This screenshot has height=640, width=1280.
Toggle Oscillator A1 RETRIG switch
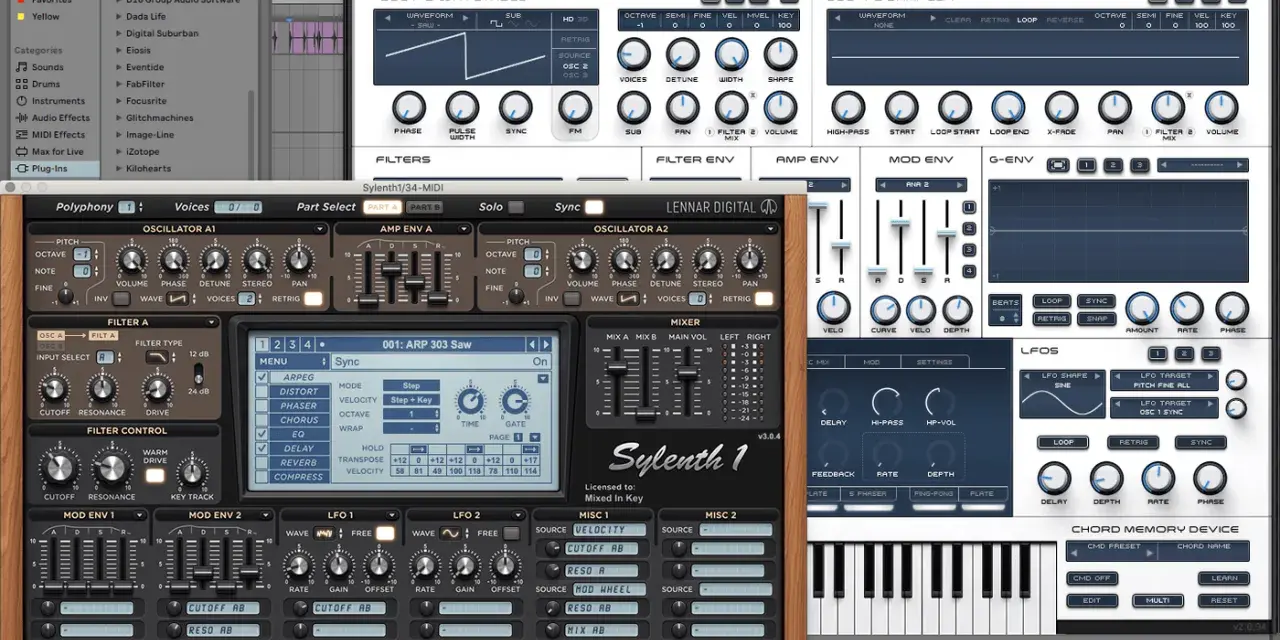[313, 299]
